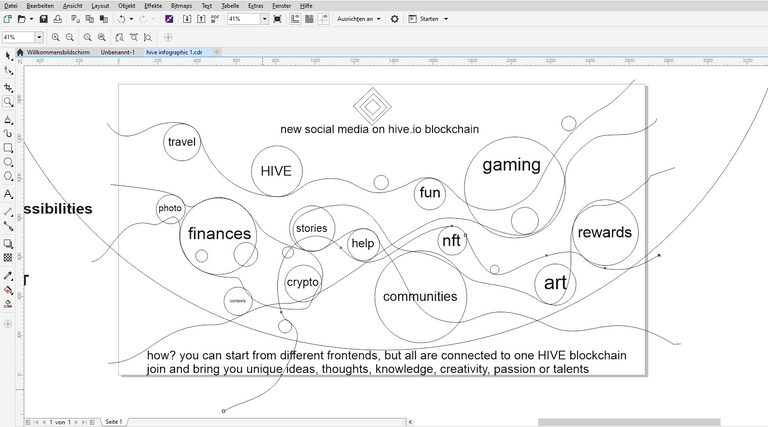Select the Polygon tool
This screenshot has width=768, height=427.
(x=8, y=176)
